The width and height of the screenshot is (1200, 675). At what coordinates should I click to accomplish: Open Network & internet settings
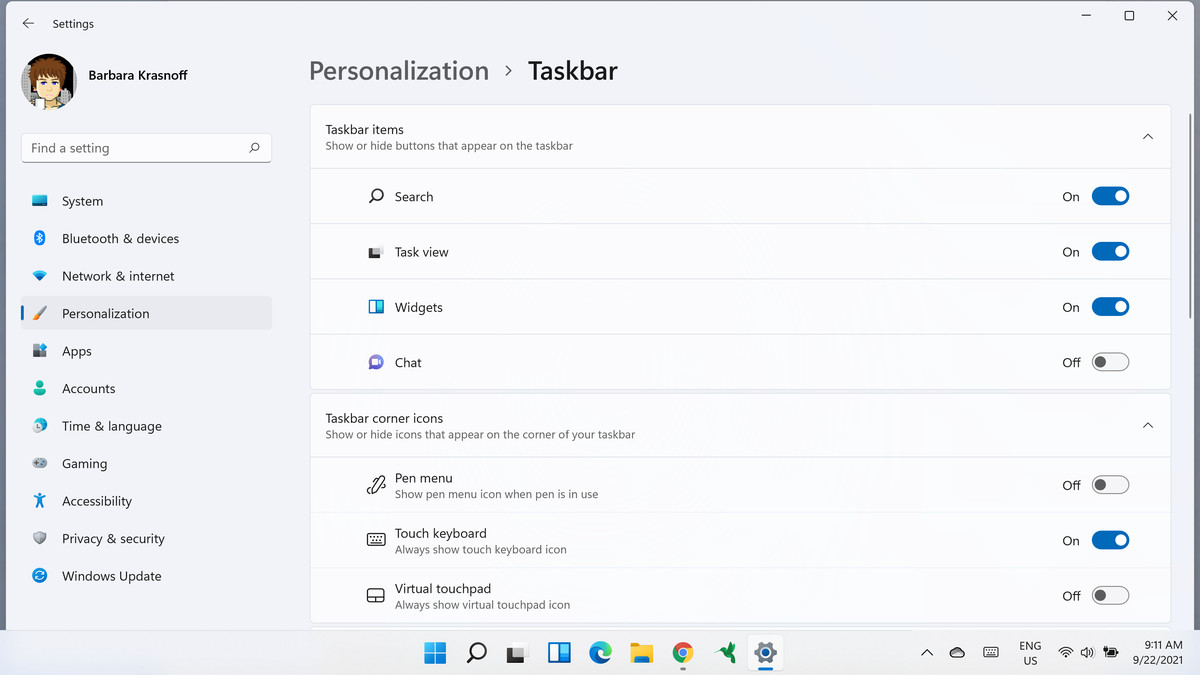pyautogui.click(x=146, y=276)
